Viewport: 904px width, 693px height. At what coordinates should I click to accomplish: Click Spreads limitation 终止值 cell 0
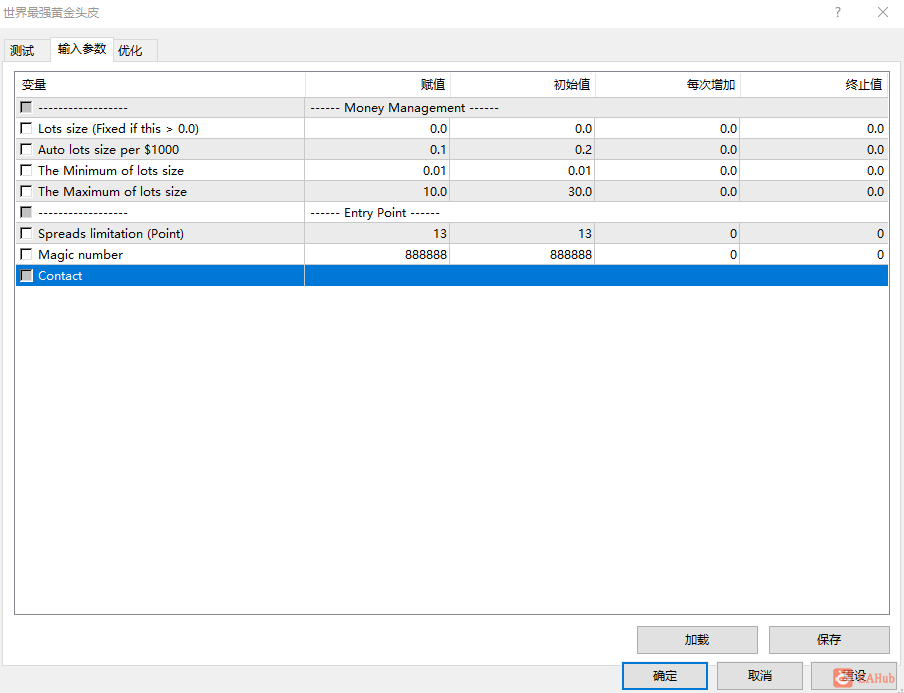point(815,233)
